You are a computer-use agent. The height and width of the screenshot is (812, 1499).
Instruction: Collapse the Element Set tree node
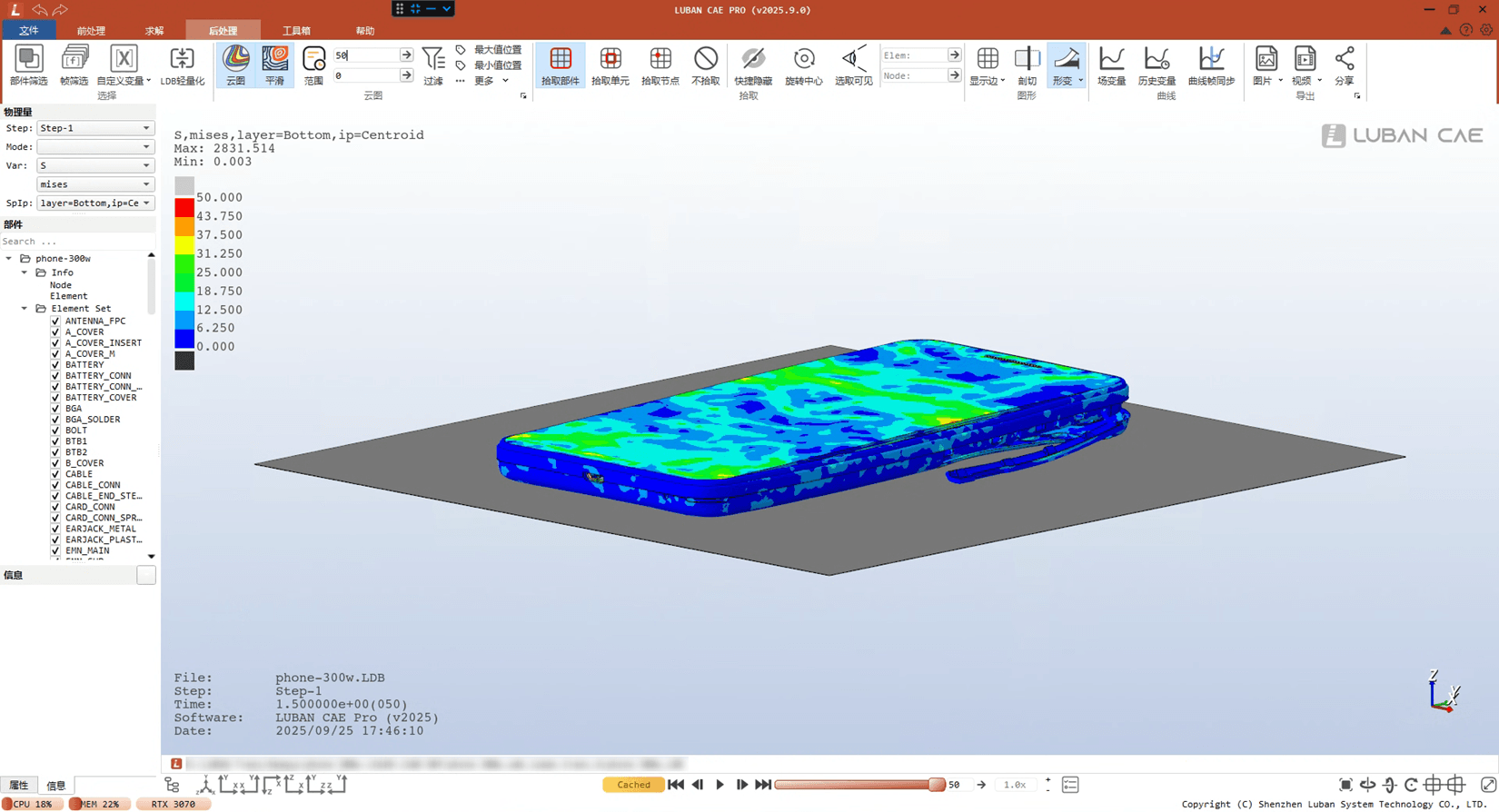pyautogui.click(x=25, y=309)
